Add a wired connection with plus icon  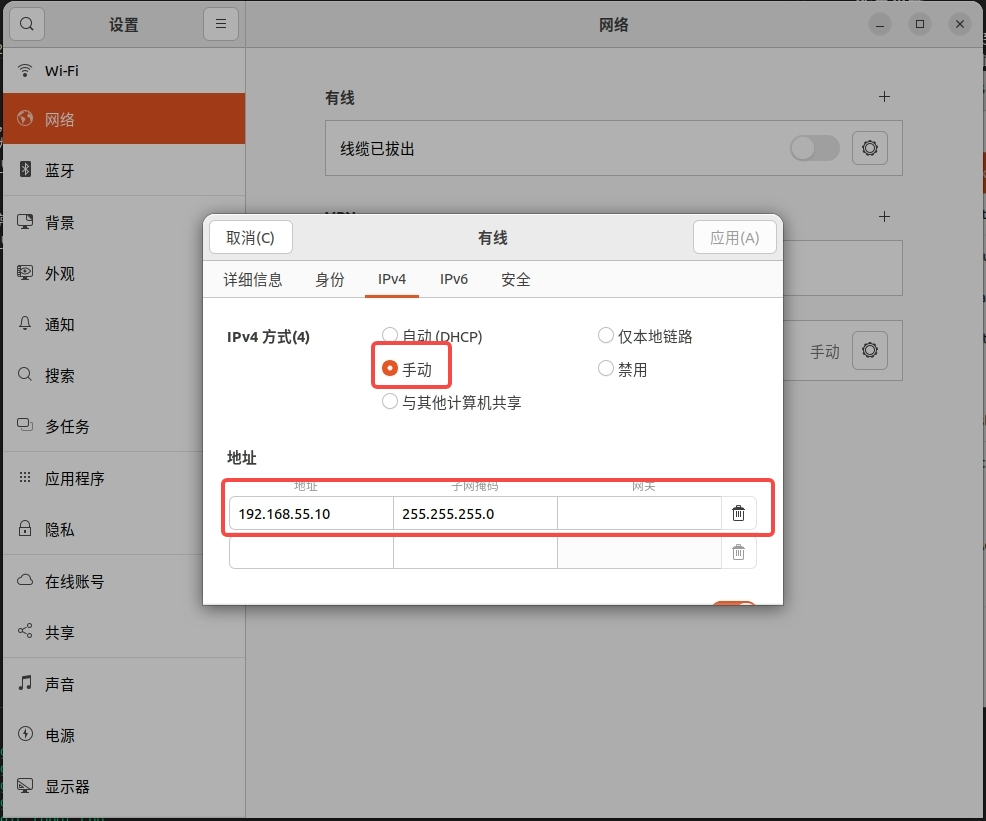884,97
